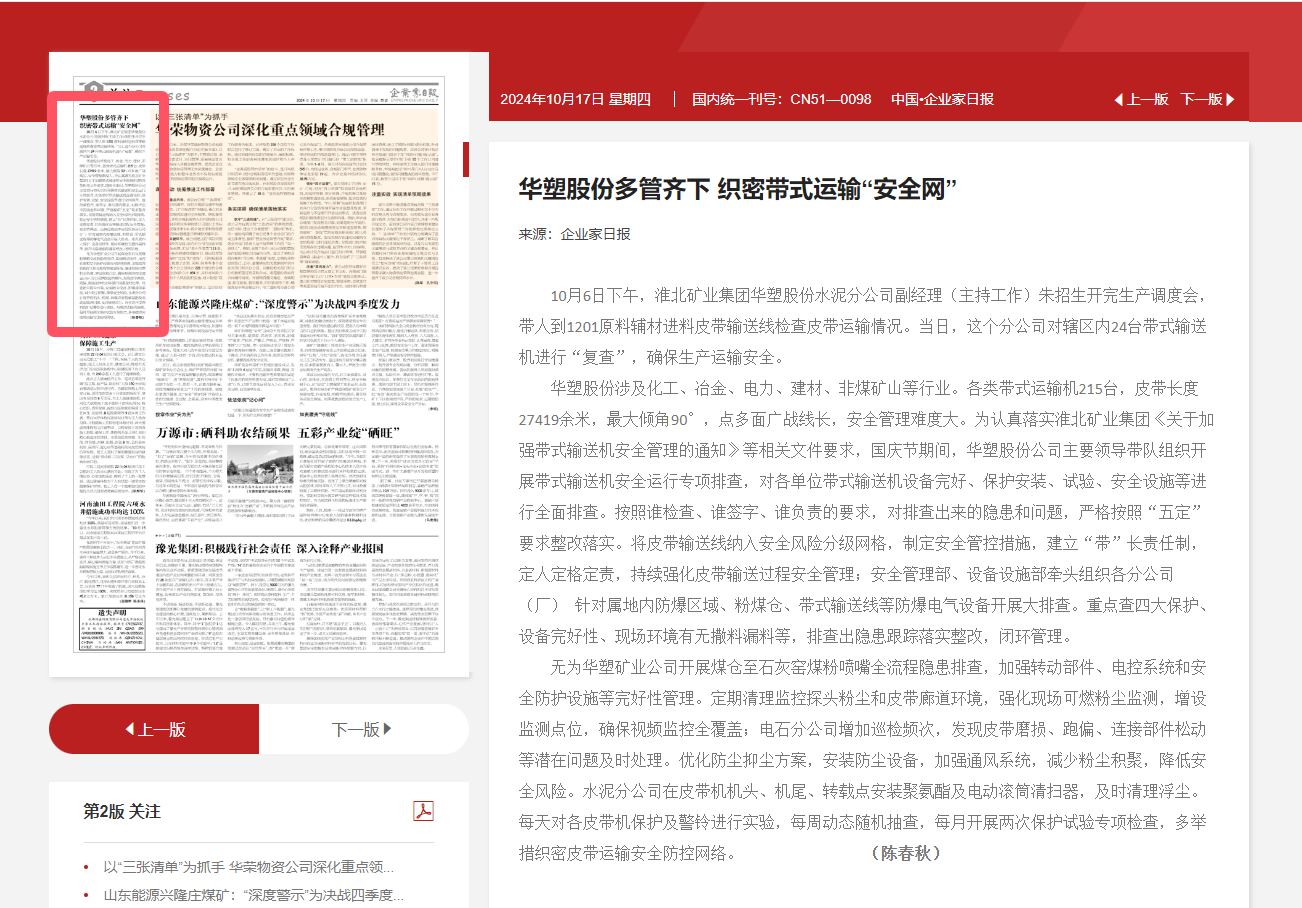Click the 第2版 关注 section heading
1302x908 pixels.
121,811
